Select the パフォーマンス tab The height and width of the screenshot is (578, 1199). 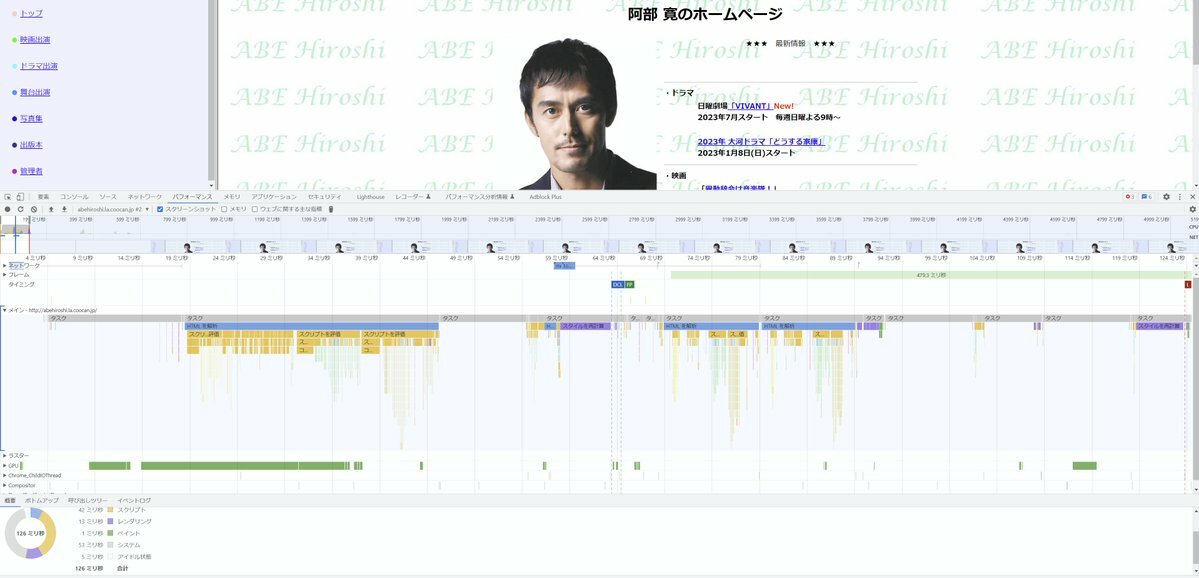pyautogui.click(x=192, y=196)
